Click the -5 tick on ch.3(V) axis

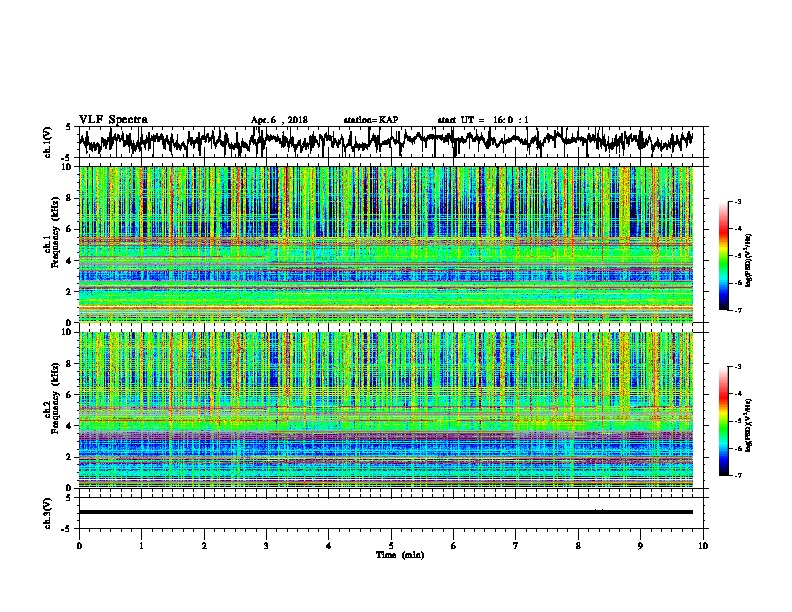point(67,529)
